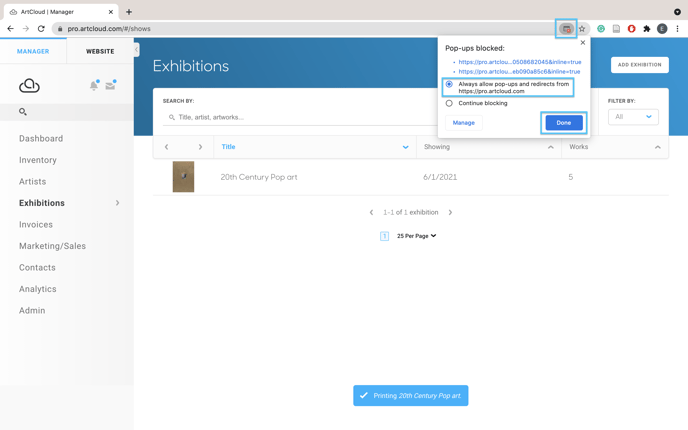The width and height of the screenshot is (688, 430).
Task: Open second blocked pop-up link ending eb090a85c6
Action: click(x=519, y=72)
